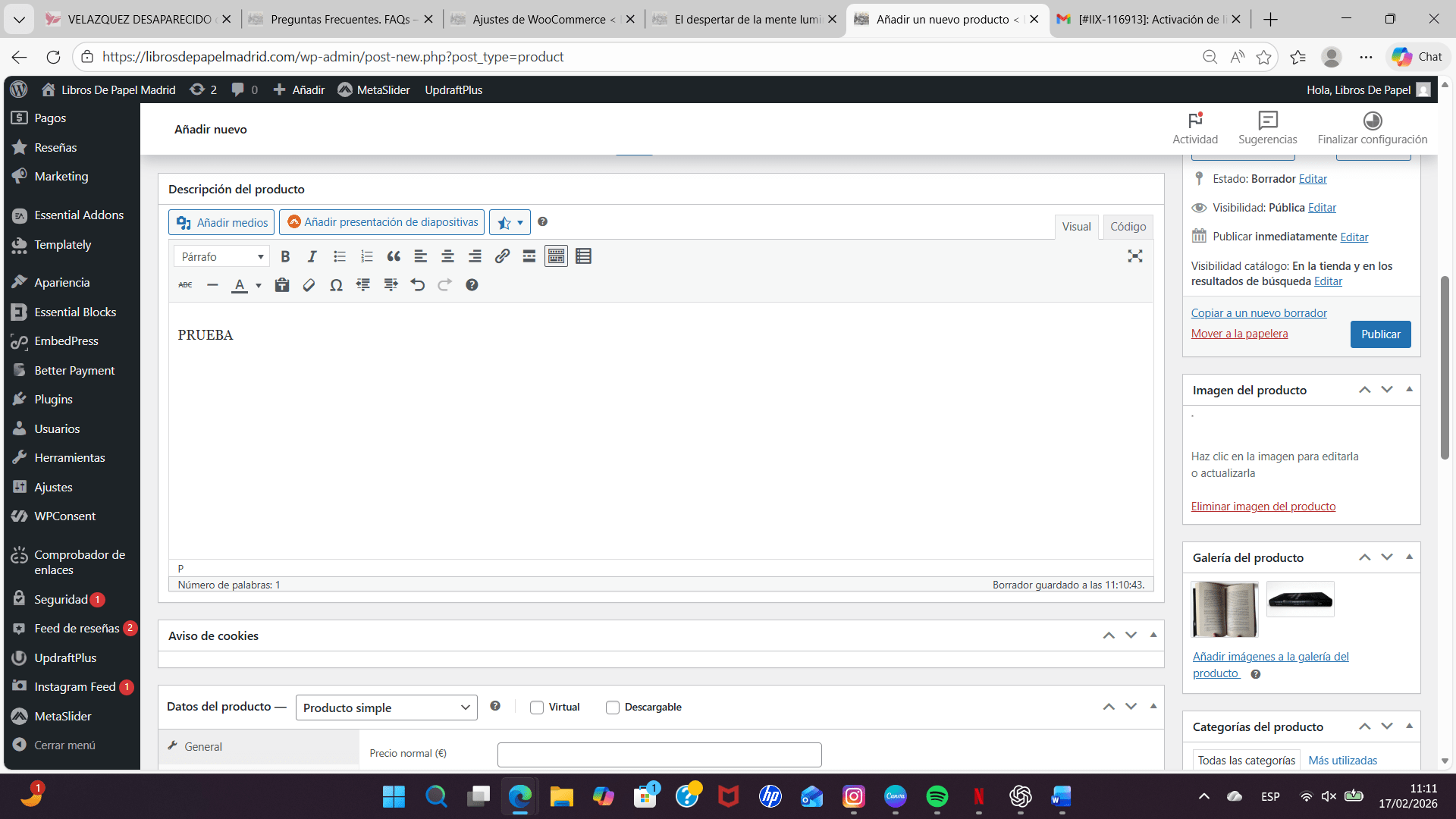Toggle bold formatting in editor toolbar
The width and height of the screenshot is (1456, 819).
pos(285,256)
